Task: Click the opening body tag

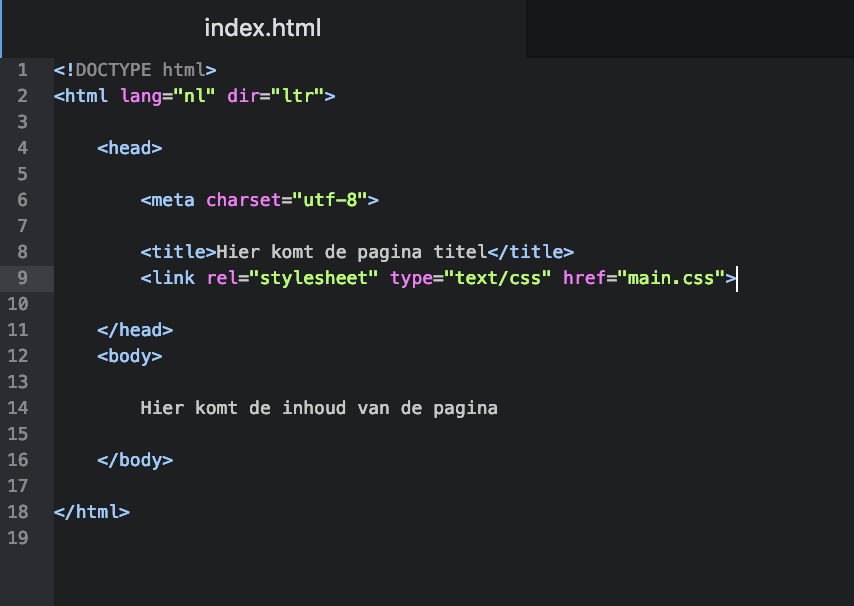Action: [130, 356]
